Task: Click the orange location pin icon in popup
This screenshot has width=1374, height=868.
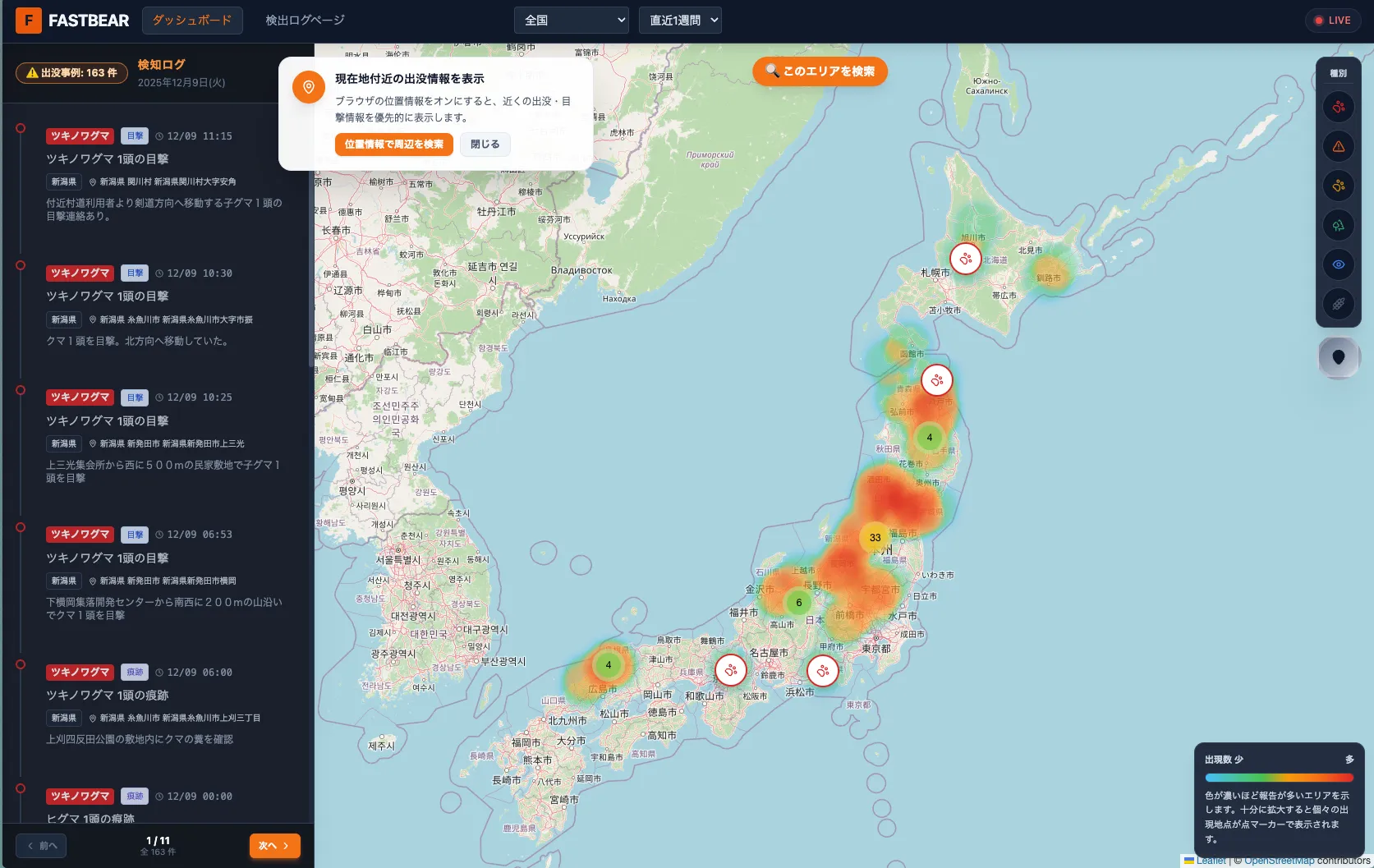Action: (309, 87)
